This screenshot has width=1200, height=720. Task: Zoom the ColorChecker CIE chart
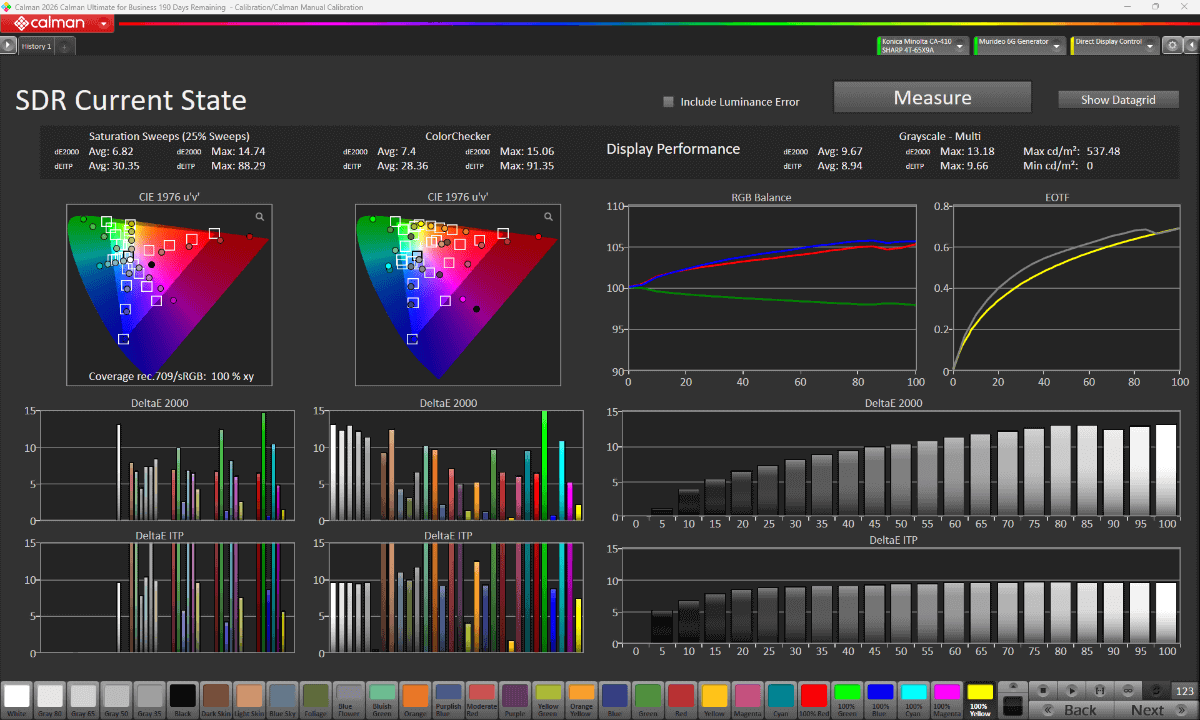tap(548, 216)
